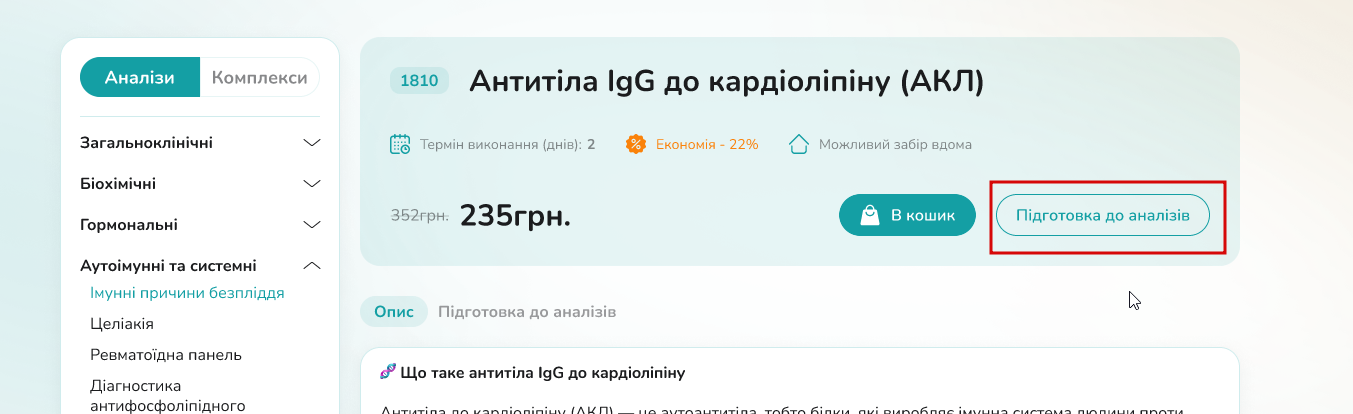Add analysis with В кошик button
Image resolution: width=1353 pixels, height=414 pixels.
point(907,215)
